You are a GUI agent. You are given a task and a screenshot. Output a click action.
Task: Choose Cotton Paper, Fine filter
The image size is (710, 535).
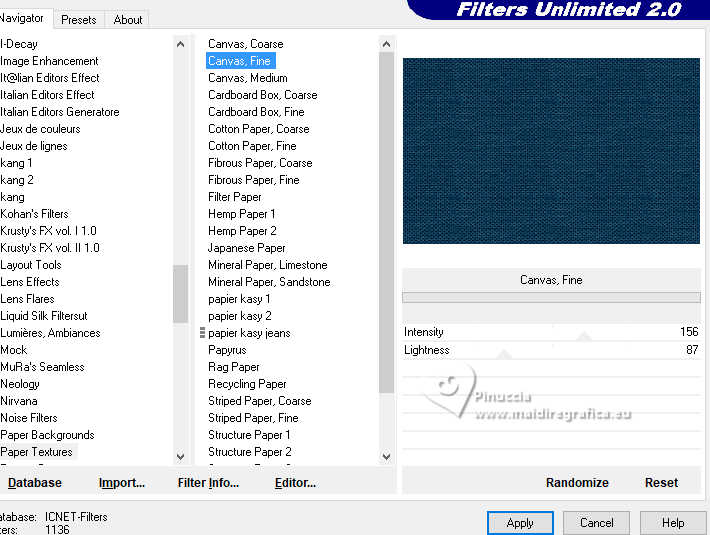click(252, 146)
